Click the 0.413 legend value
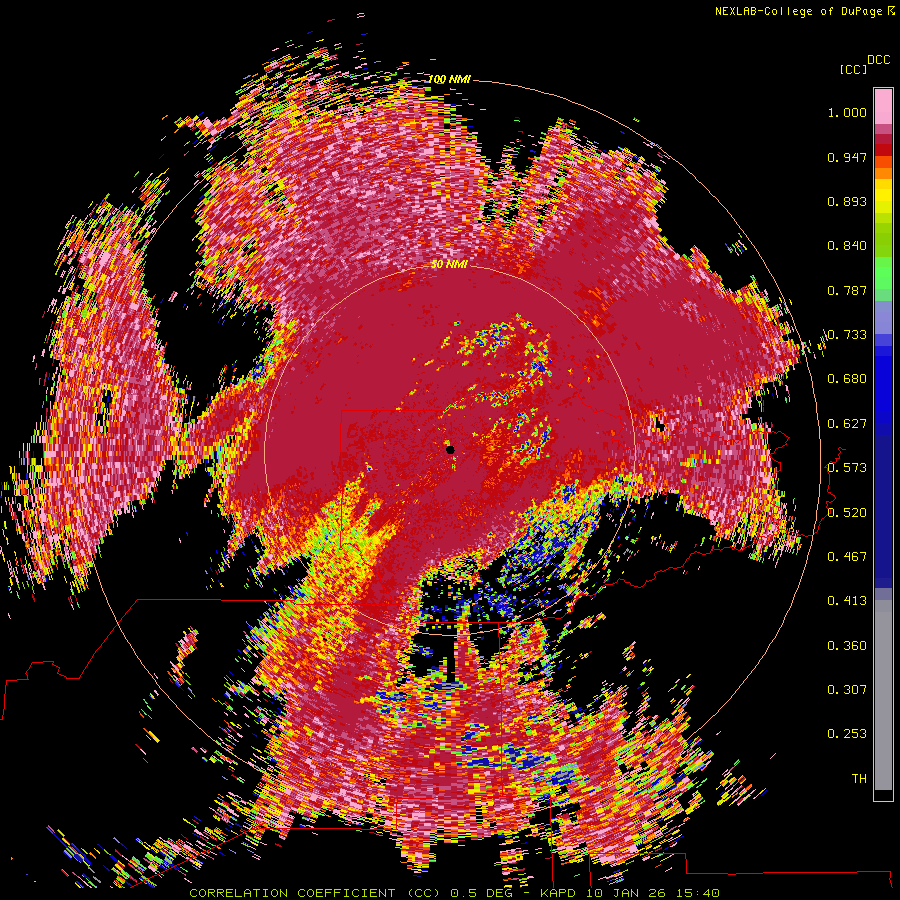This screenshot has width=900, height=900. click(x=847, y=601)
